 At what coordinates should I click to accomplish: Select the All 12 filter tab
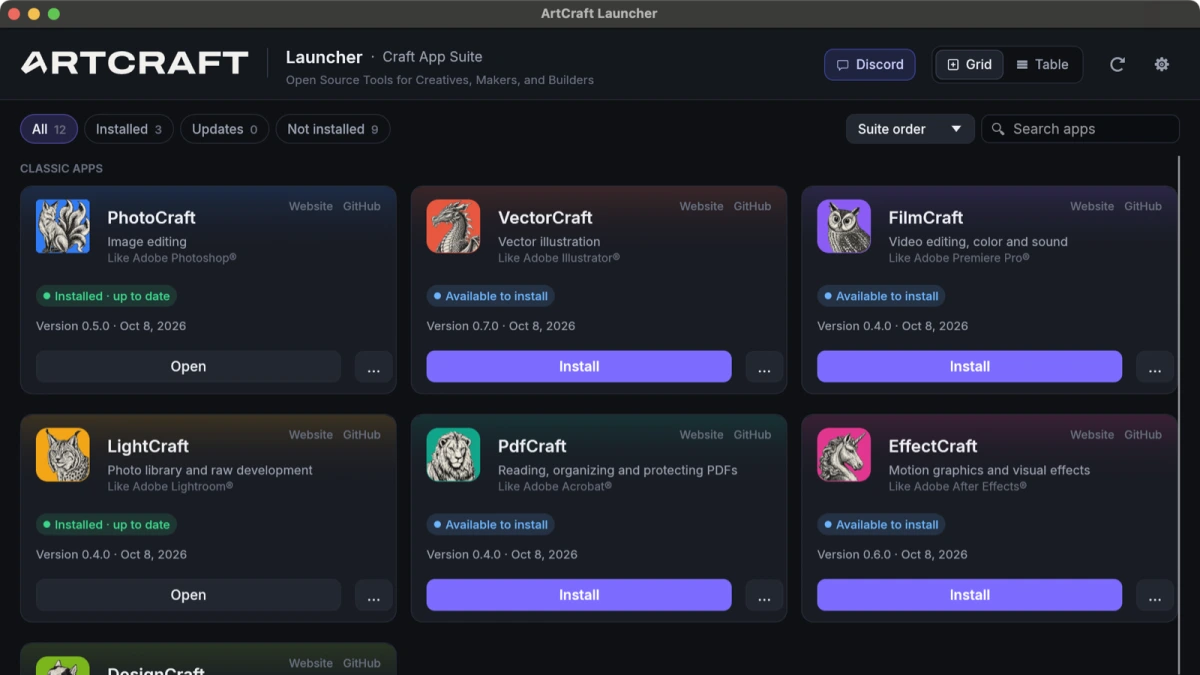point(49,129)
